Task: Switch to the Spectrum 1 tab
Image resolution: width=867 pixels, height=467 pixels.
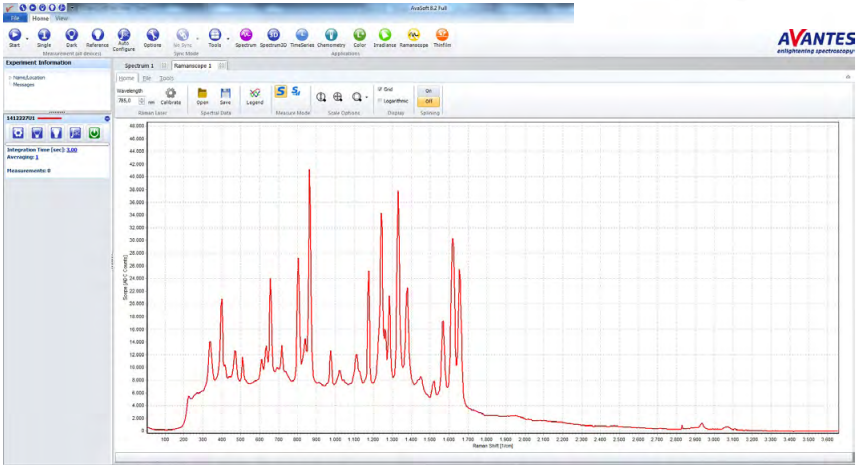Action: tap(139, 66)
